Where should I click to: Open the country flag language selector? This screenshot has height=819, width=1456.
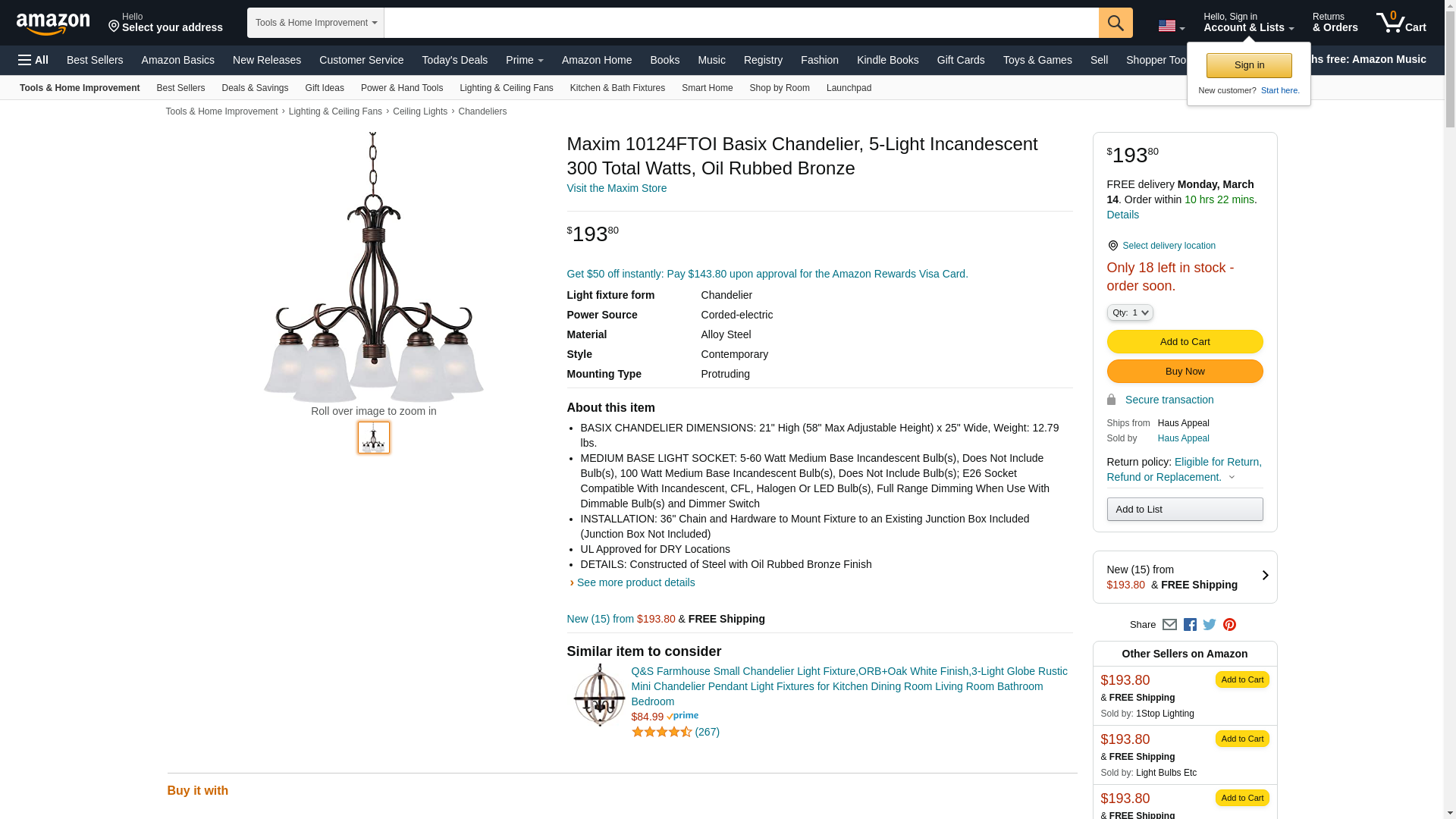pyautogui.click(x=1171, y=26)
